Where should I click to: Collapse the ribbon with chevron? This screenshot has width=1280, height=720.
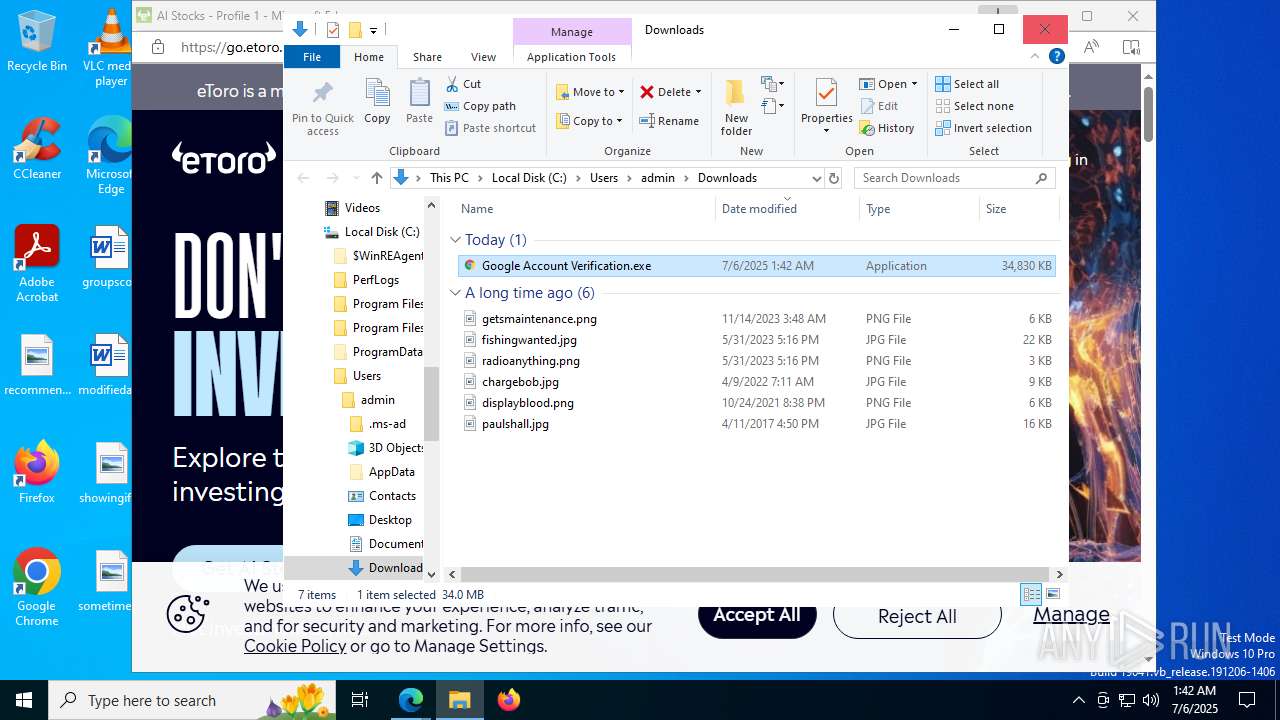1033,56
